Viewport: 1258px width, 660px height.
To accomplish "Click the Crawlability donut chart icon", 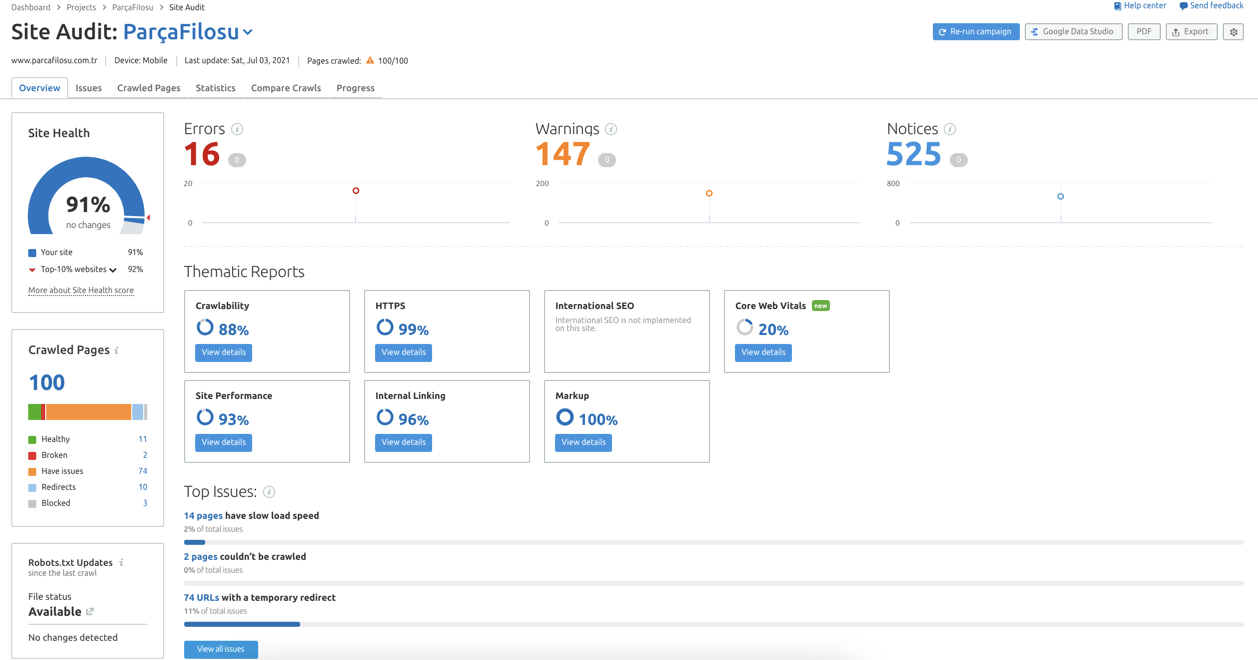I will pyautogui.click(x=205, y=328).
